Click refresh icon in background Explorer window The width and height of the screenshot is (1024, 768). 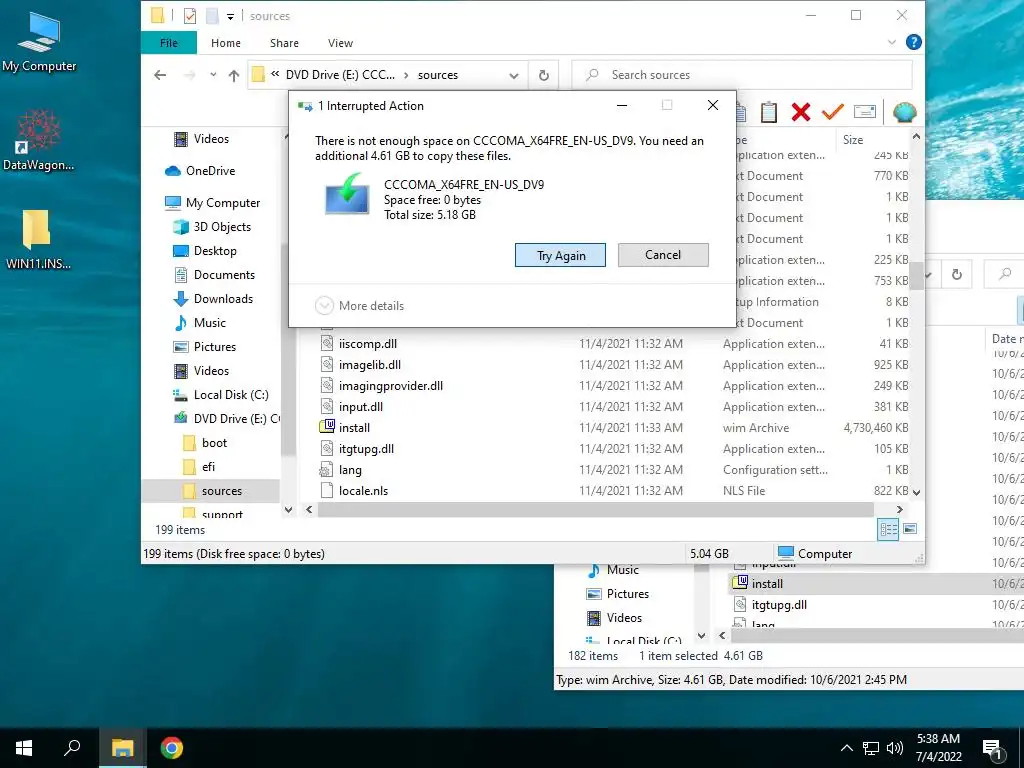pos(957,274)
